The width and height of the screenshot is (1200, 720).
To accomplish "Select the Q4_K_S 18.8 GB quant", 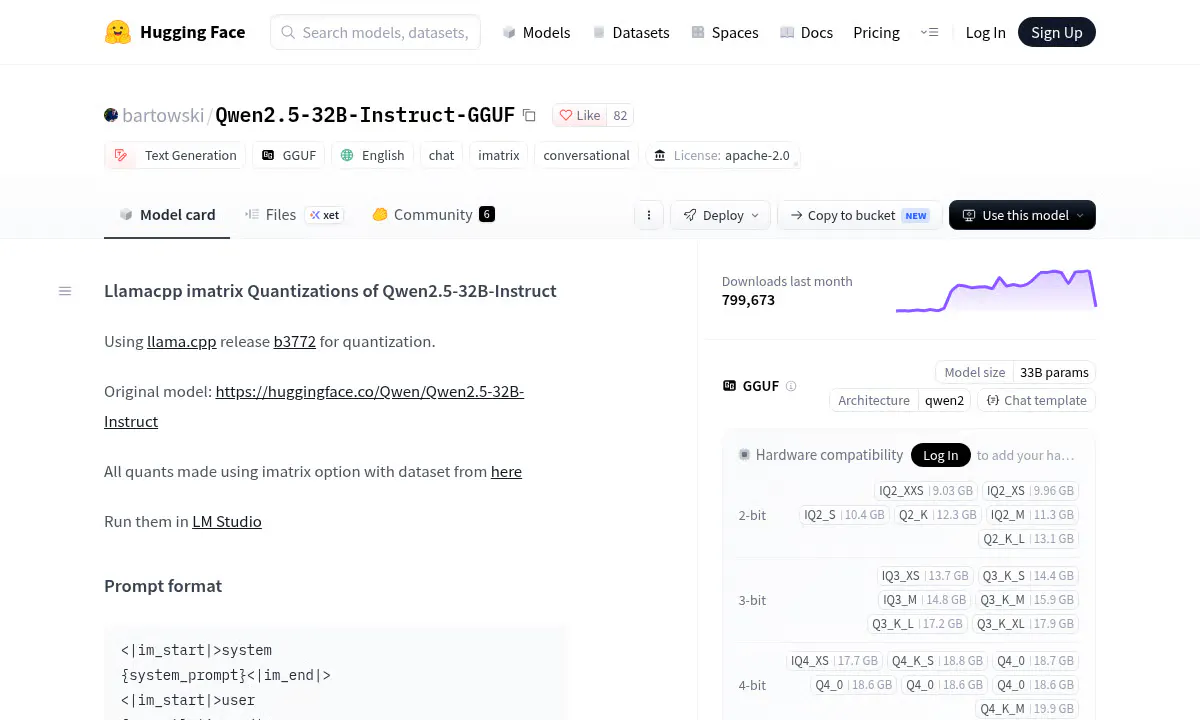I will tap(938, 661).
